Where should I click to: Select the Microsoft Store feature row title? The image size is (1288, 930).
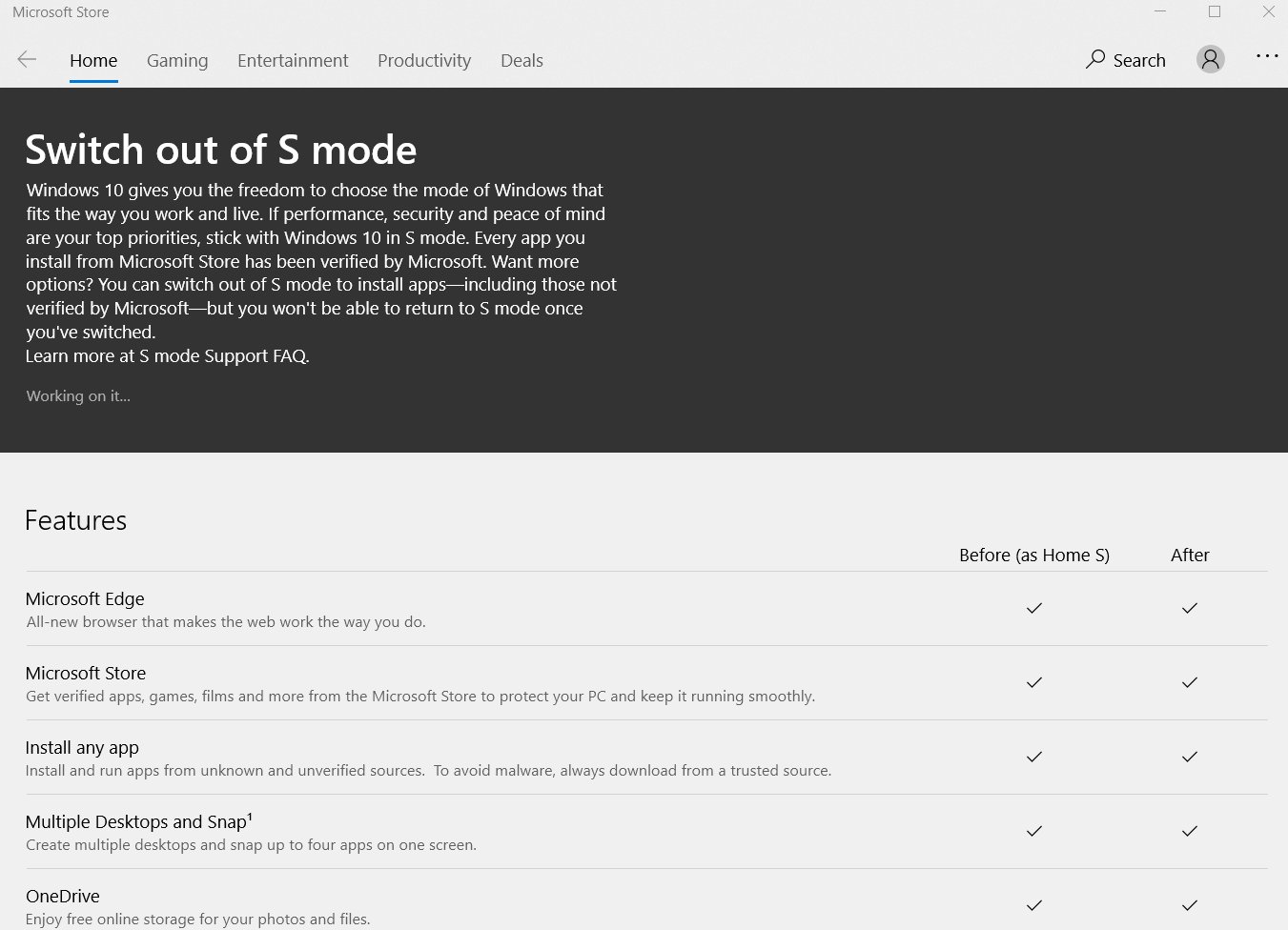[x=86, y=674]
